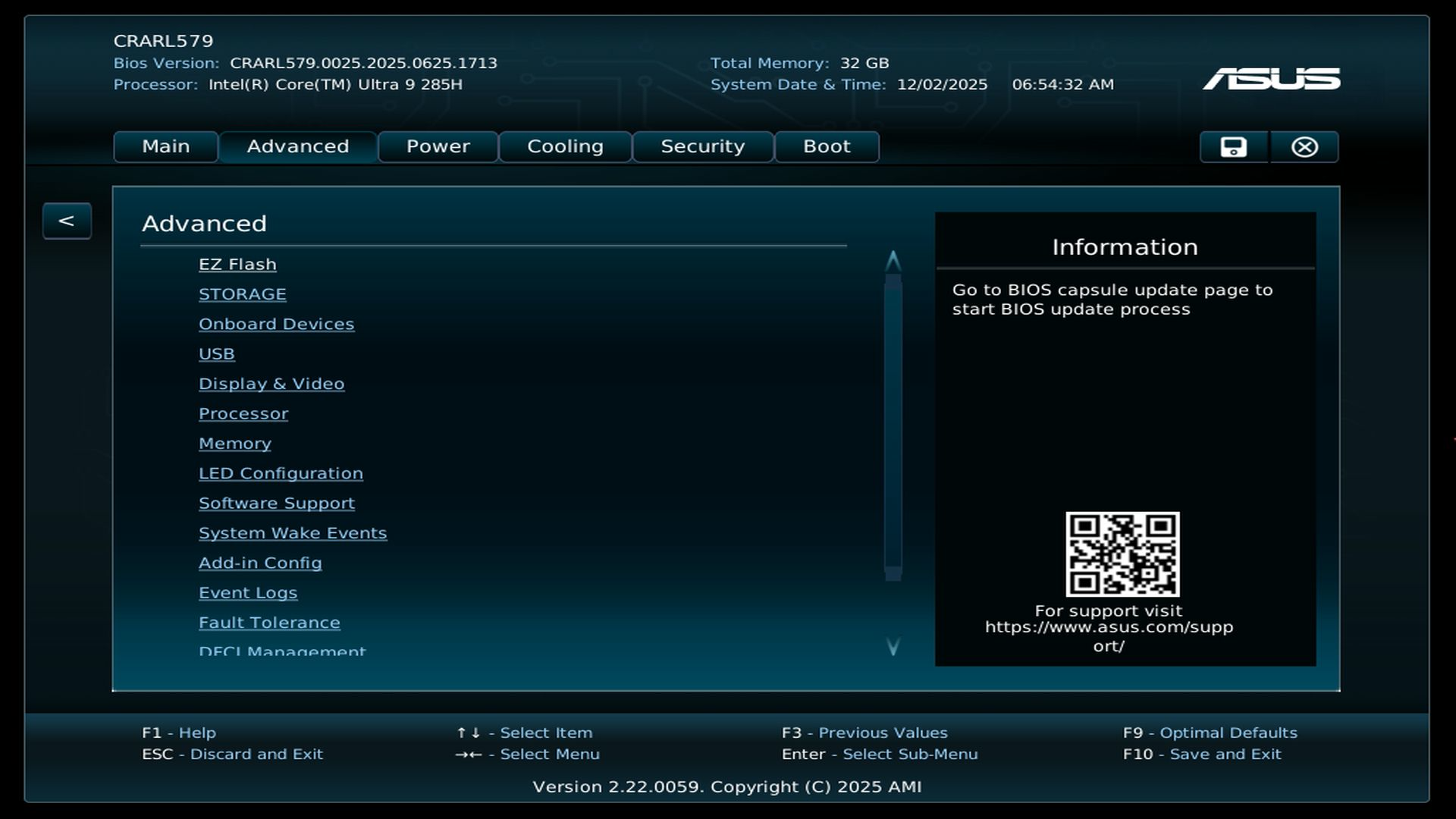The image size is (1456, 819).
Task: Open Display & Video settings
Action: 271,384
